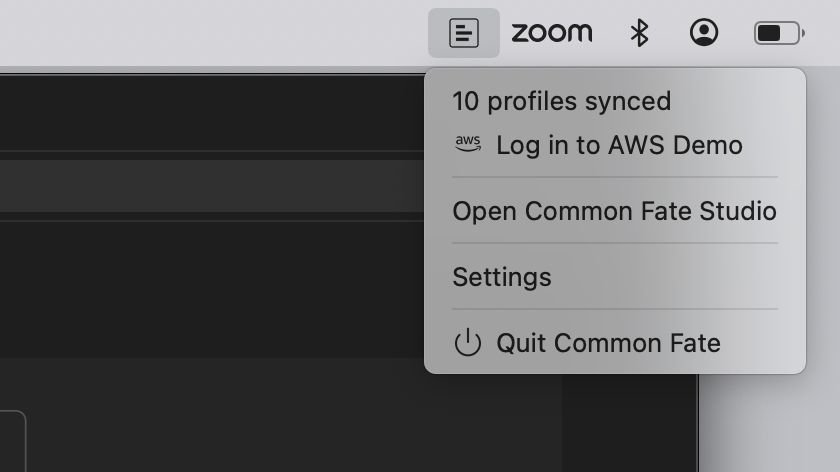
Task: Click the dark panel between the gray row and lower panel
Action: point(212,289)
